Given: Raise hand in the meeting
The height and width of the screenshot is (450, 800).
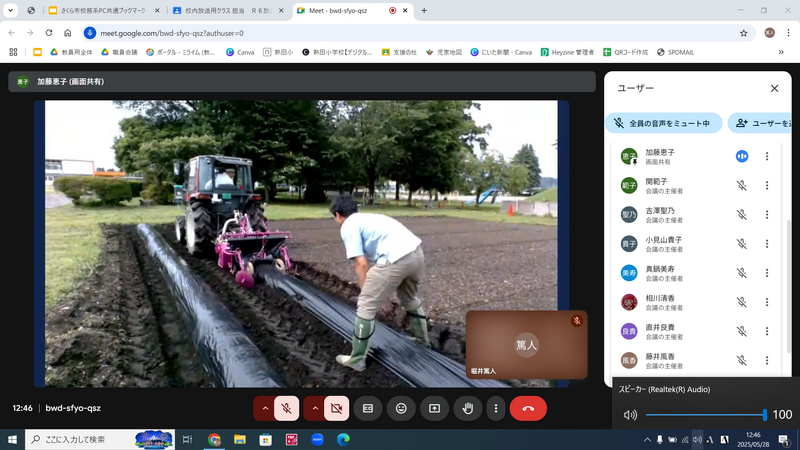Looking at the screenshot, I should point(467,408).
